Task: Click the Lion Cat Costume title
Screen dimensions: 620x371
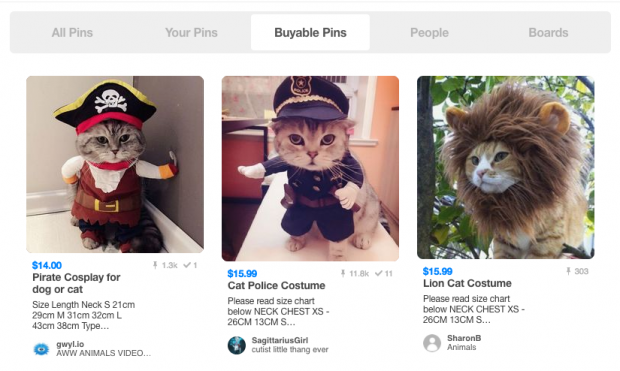Action: click(x=467, y=283)
